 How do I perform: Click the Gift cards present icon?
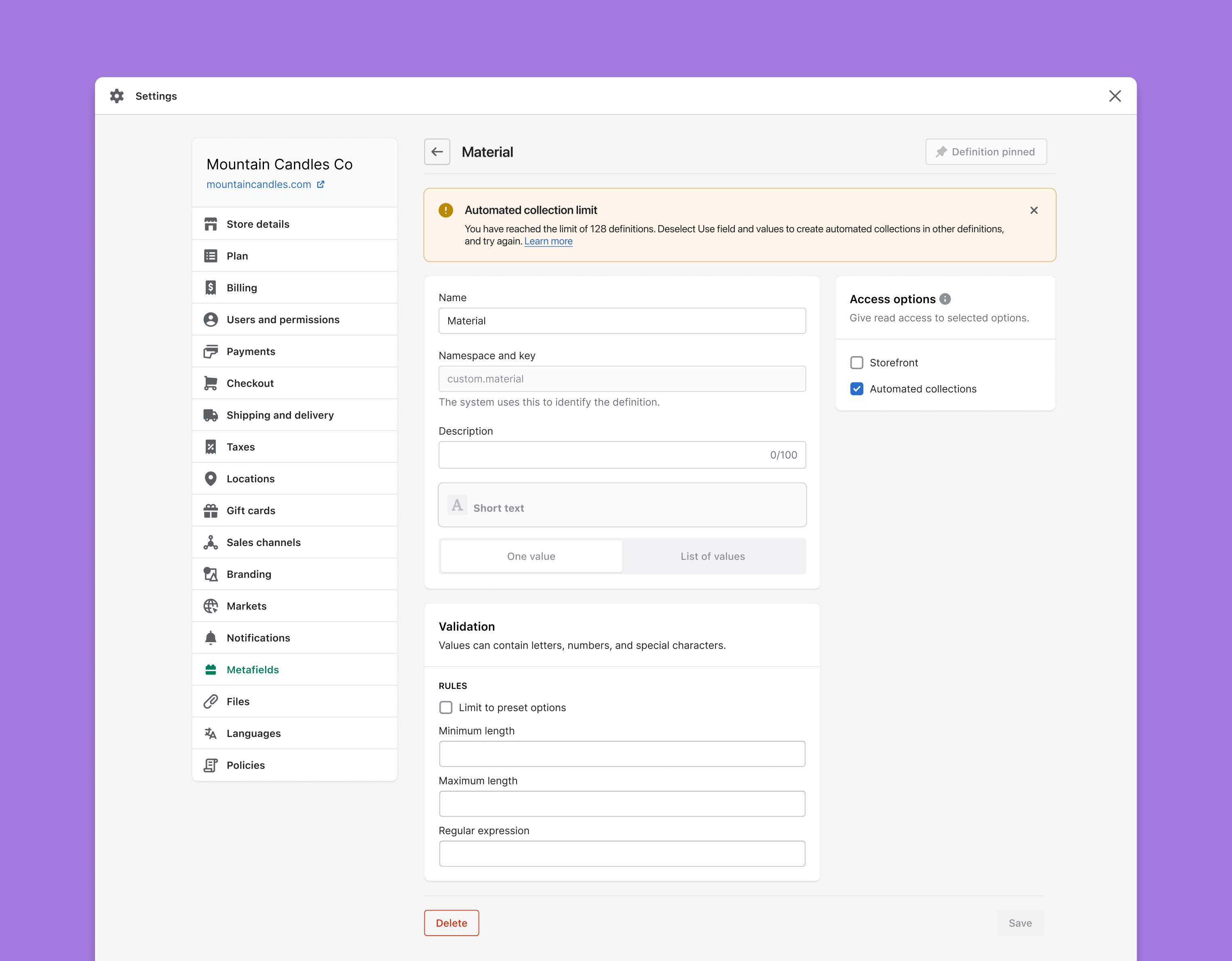pyautogui.click(x=211, y=510)
